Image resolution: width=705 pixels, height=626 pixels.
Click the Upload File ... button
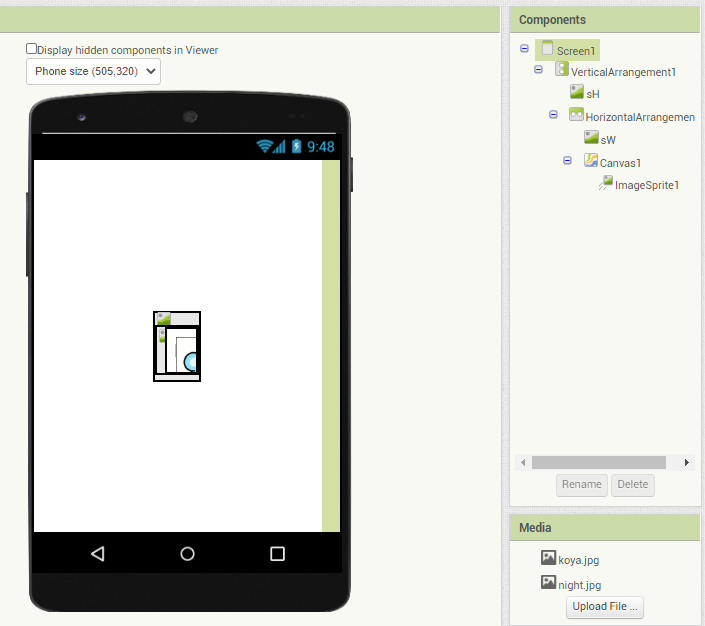coord(605,607)
